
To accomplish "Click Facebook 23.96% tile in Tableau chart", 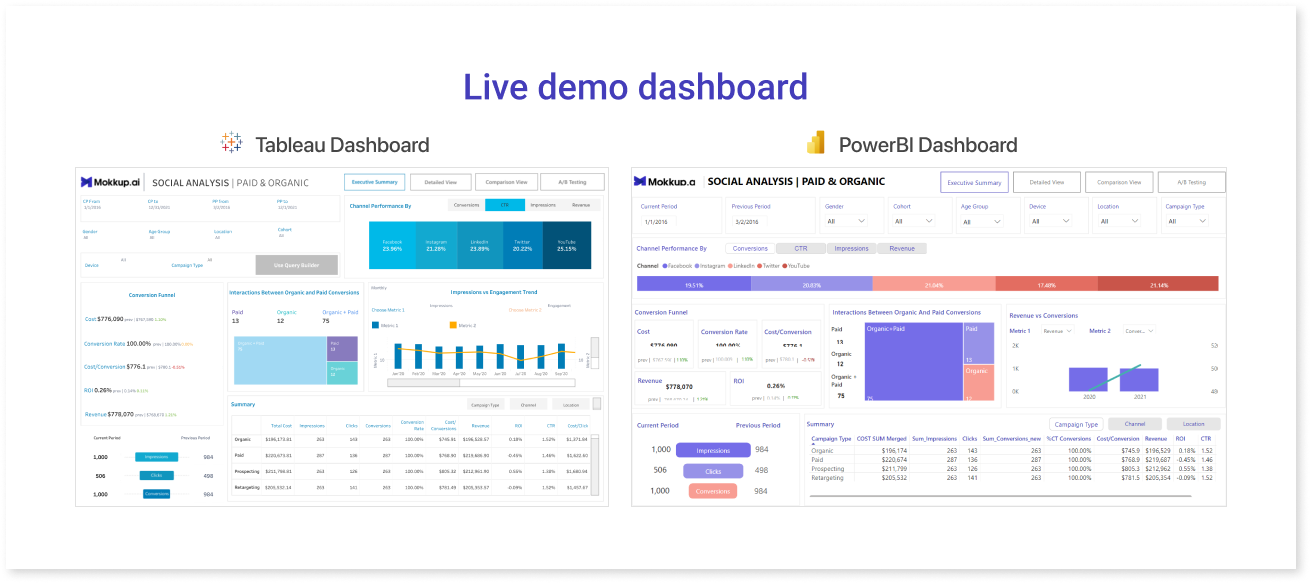I will [x=392, y=245].
